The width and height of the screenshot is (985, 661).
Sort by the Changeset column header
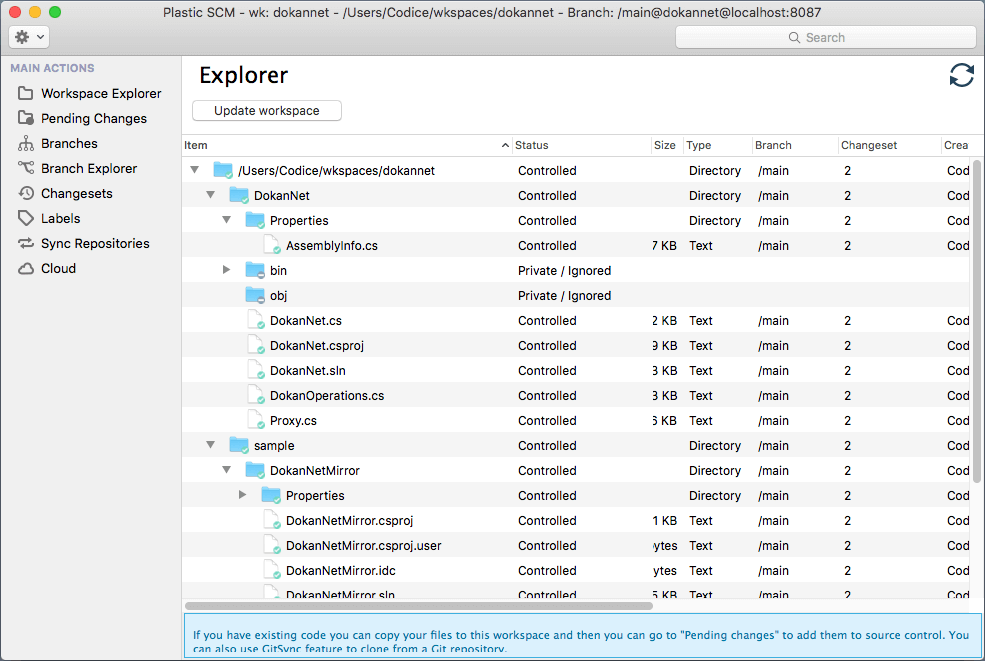pyautogui.click(x=888, y=145)
